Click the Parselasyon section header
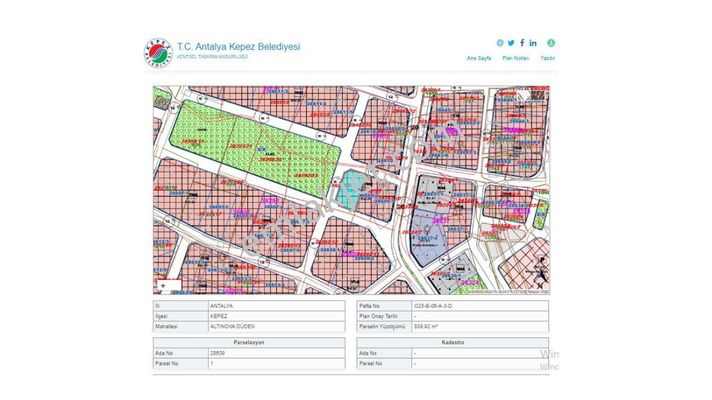The height and width of the screenshot is (400, 712). click(x=249, y=342)
